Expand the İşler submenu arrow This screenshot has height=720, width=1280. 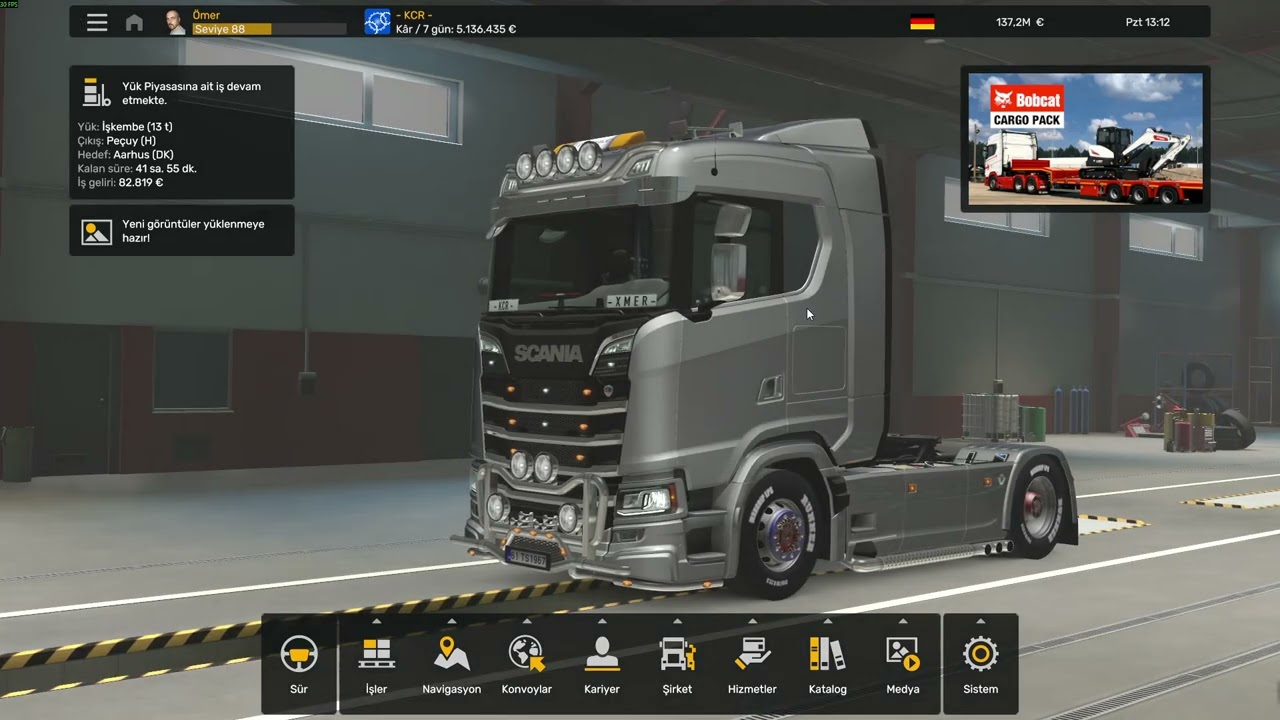[376, 621]
